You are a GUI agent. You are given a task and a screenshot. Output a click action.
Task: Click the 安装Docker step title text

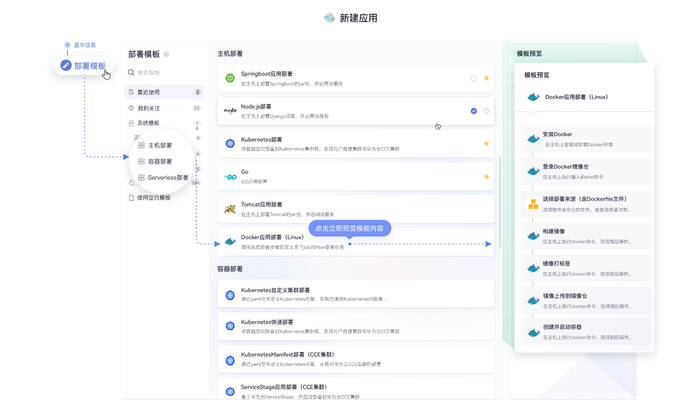tap(557, 134)
